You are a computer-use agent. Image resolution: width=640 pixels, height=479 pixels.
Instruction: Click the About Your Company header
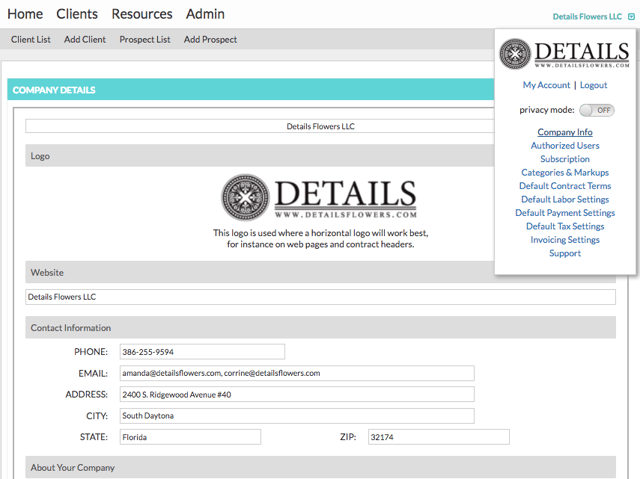[320, 468]
